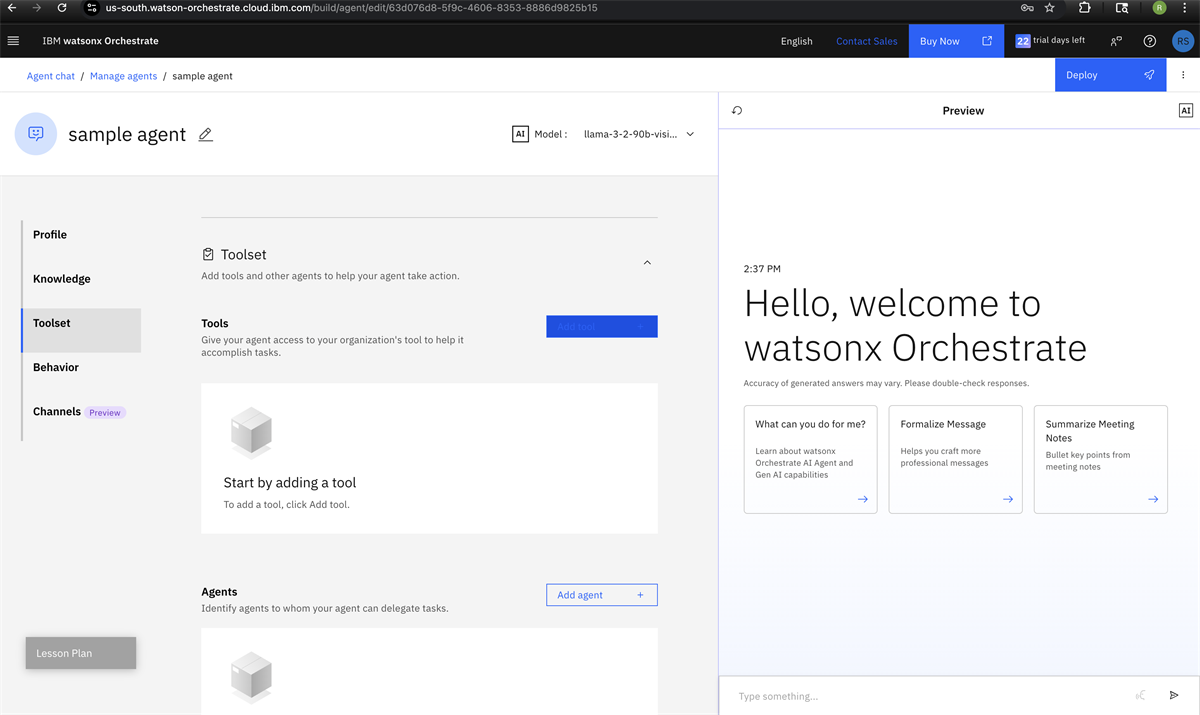1200x715 pixels.
Task: Open the hamburger navigation menu
Action: point(13,41)
